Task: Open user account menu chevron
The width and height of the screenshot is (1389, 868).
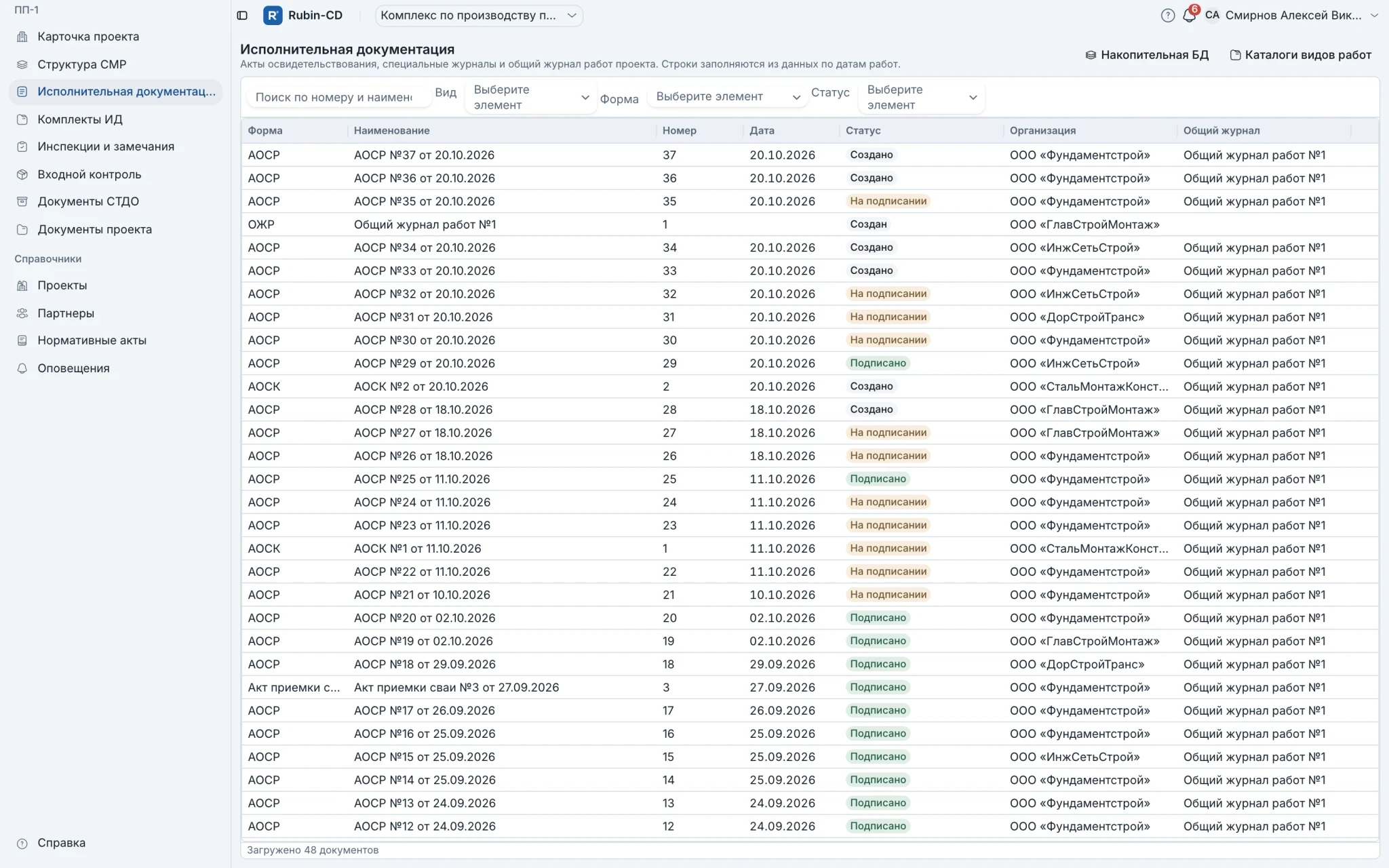Action: click(x=1375, y=15)
